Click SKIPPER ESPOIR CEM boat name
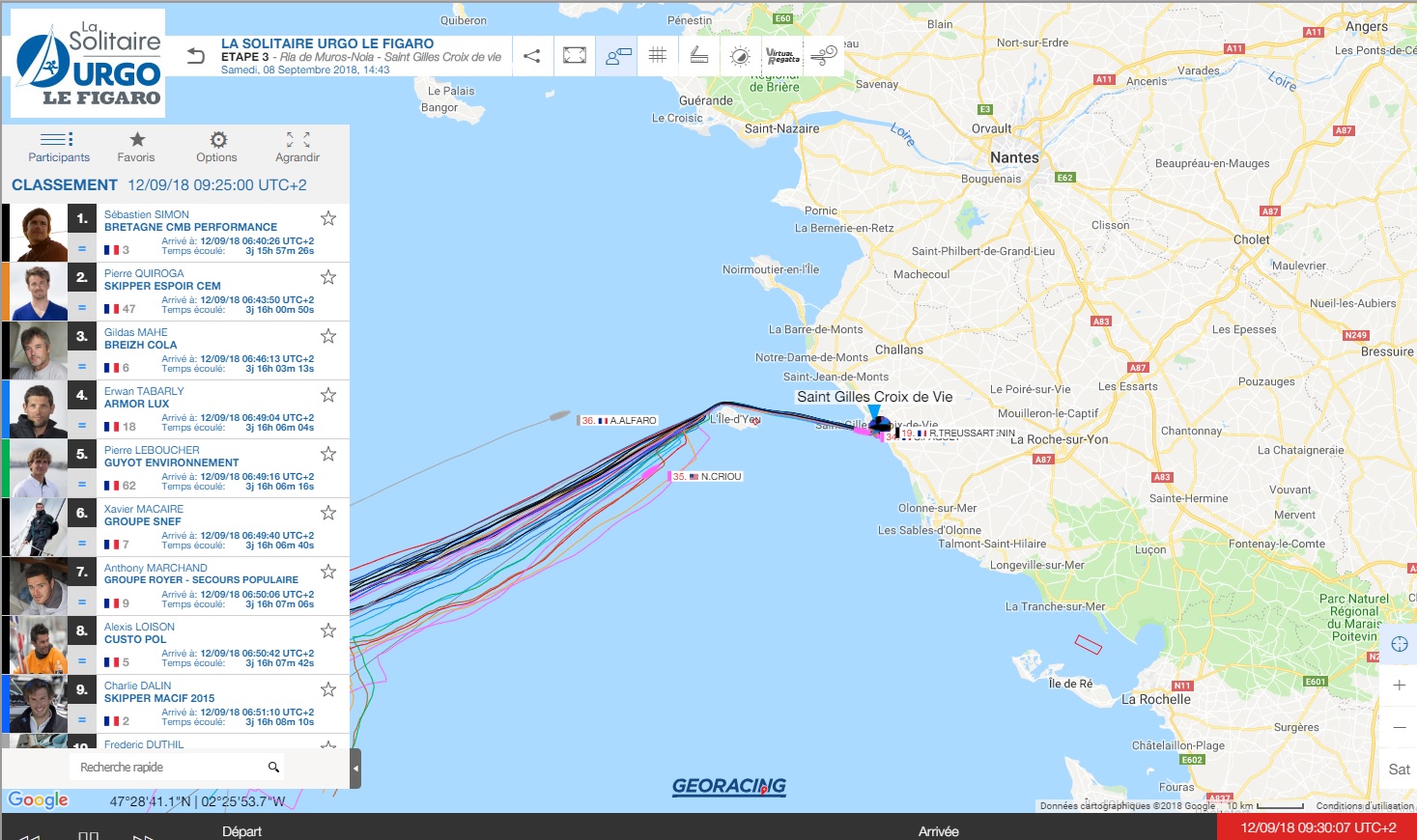 [162, 287]
